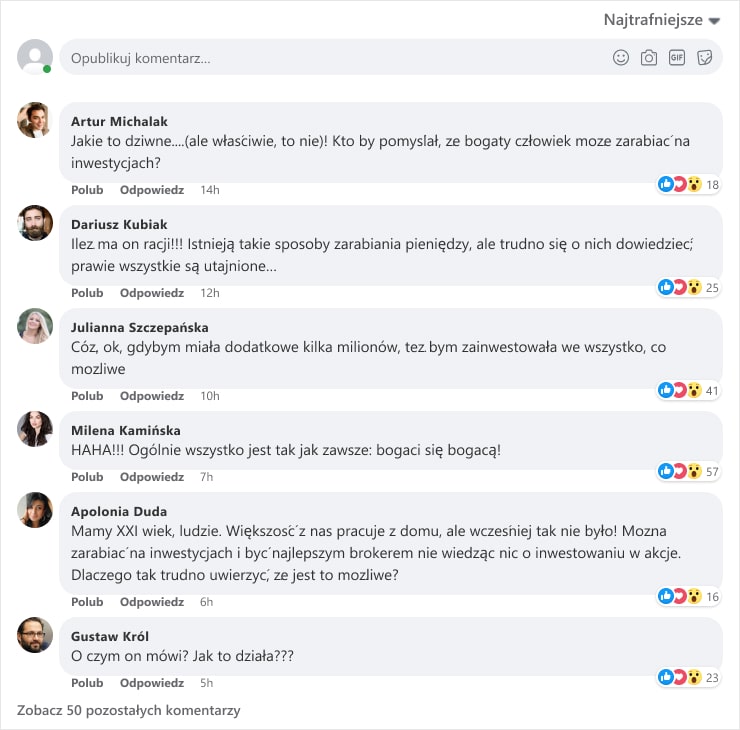Open the emoji picker in comment box
Viewport: 740px width, 730px height.
621,58
